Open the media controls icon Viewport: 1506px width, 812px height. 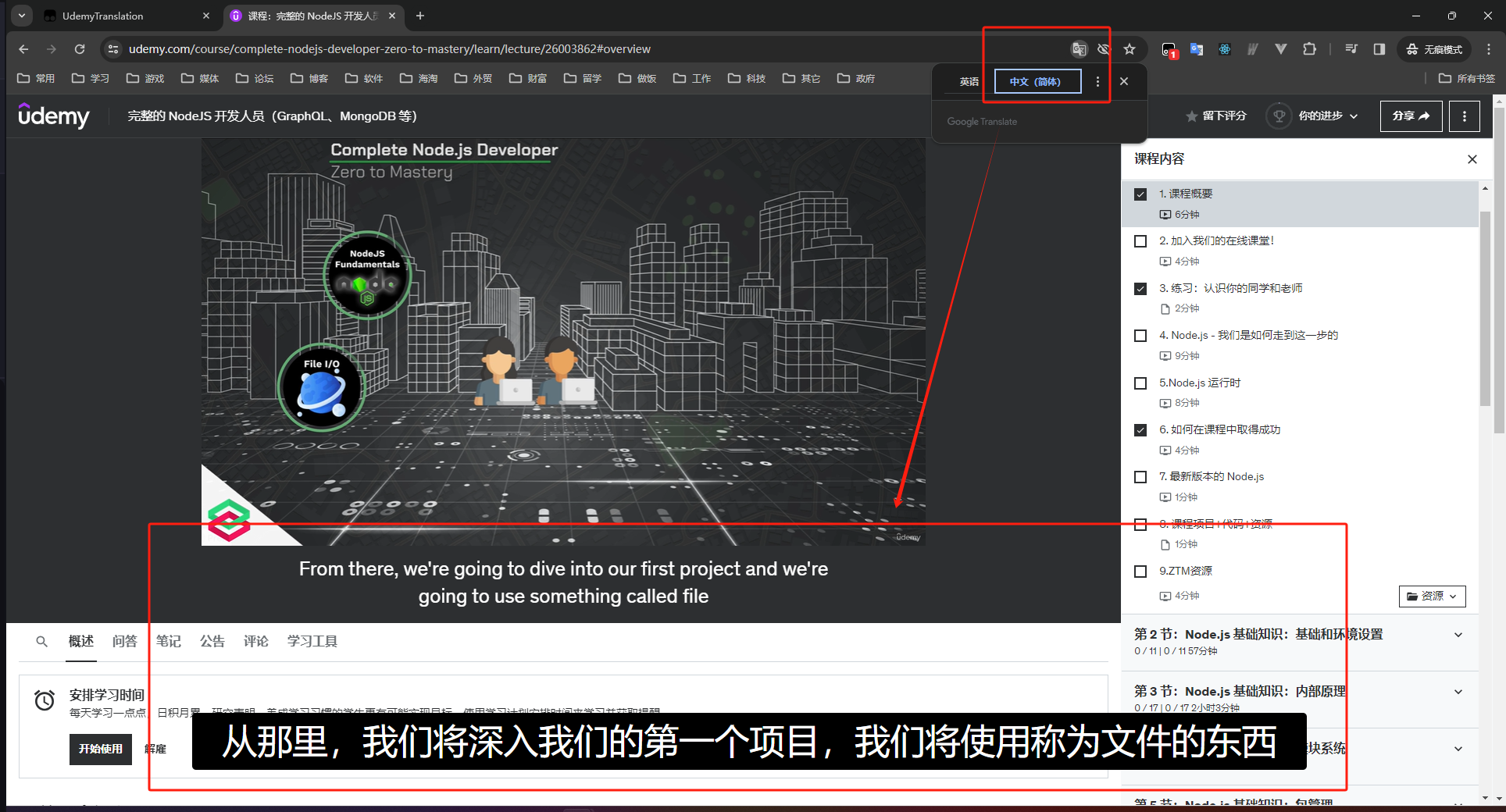click(1351, 49)
